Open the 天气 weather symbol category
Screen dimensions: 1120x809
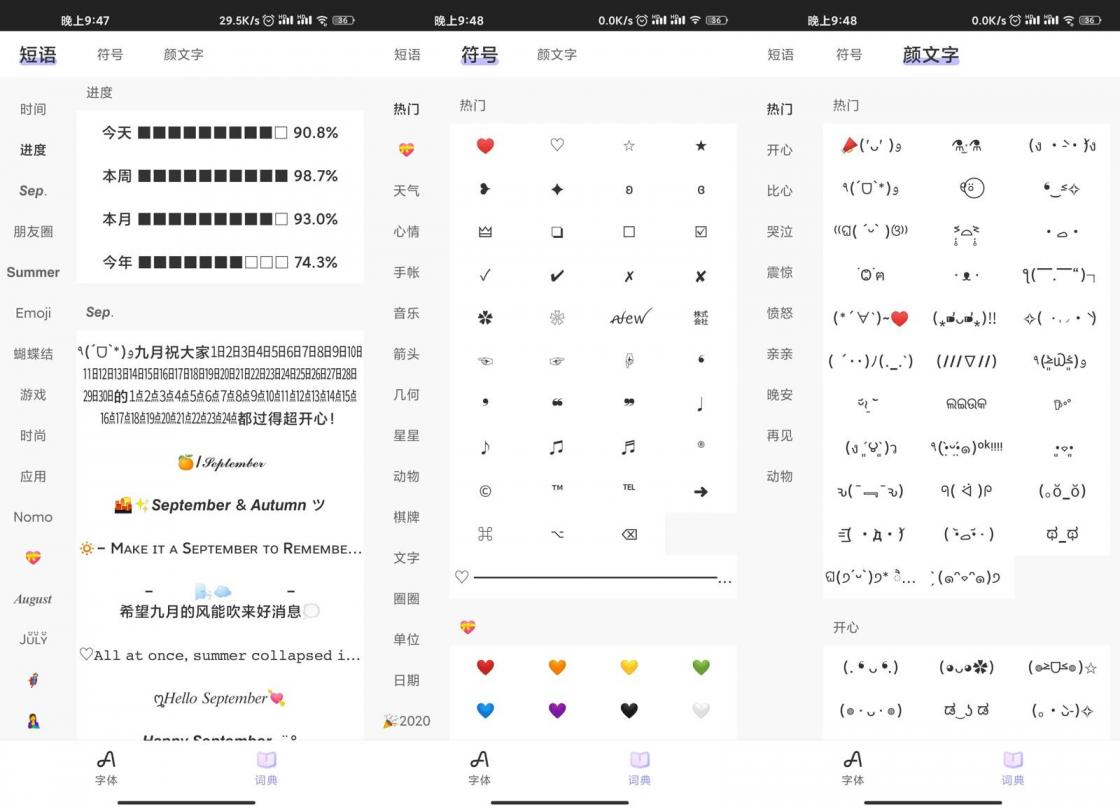(408, 191)
